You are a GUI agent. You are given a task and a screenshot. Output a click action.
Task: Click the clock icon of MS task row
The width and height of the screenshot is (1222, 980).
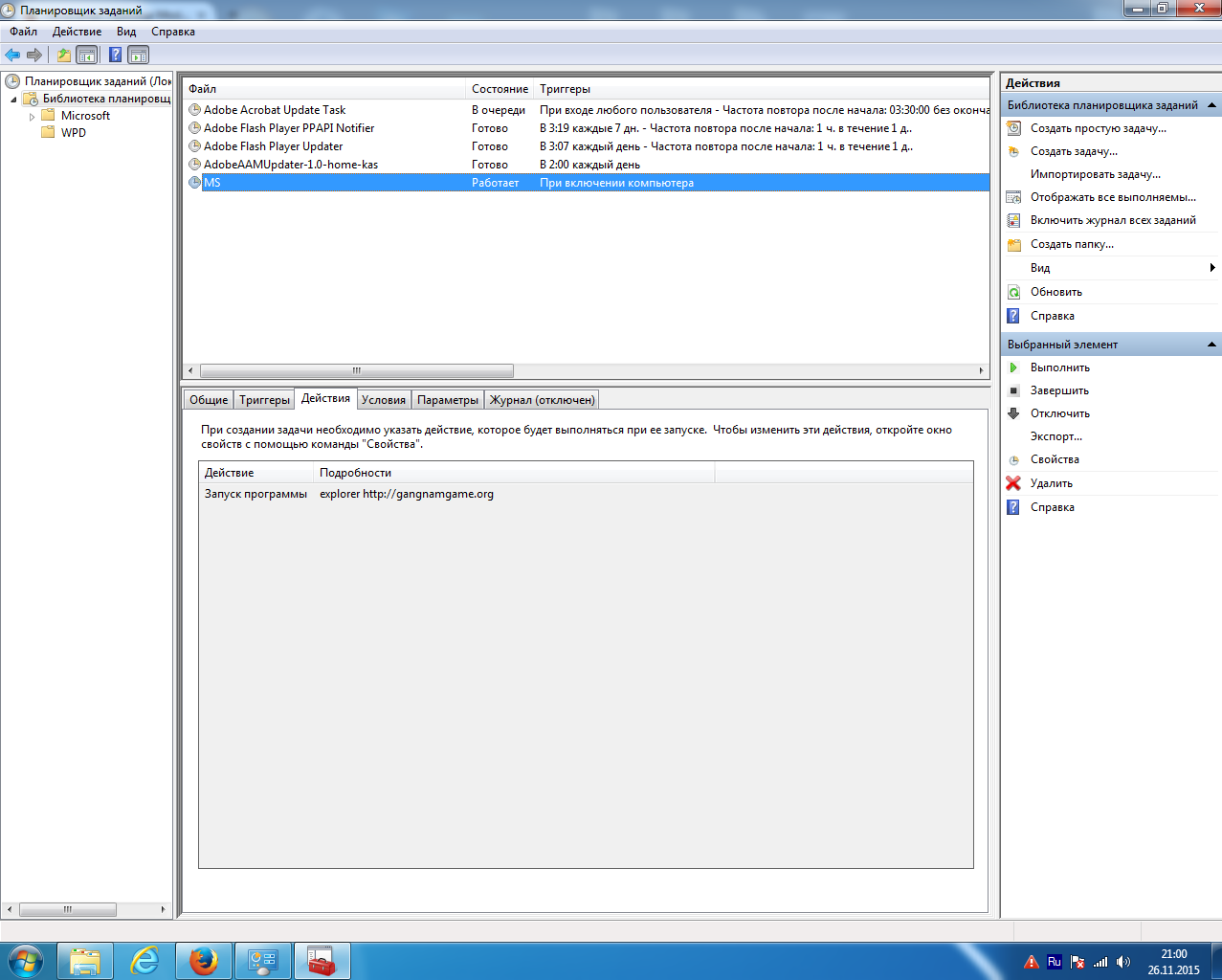(x=195, y=183)
